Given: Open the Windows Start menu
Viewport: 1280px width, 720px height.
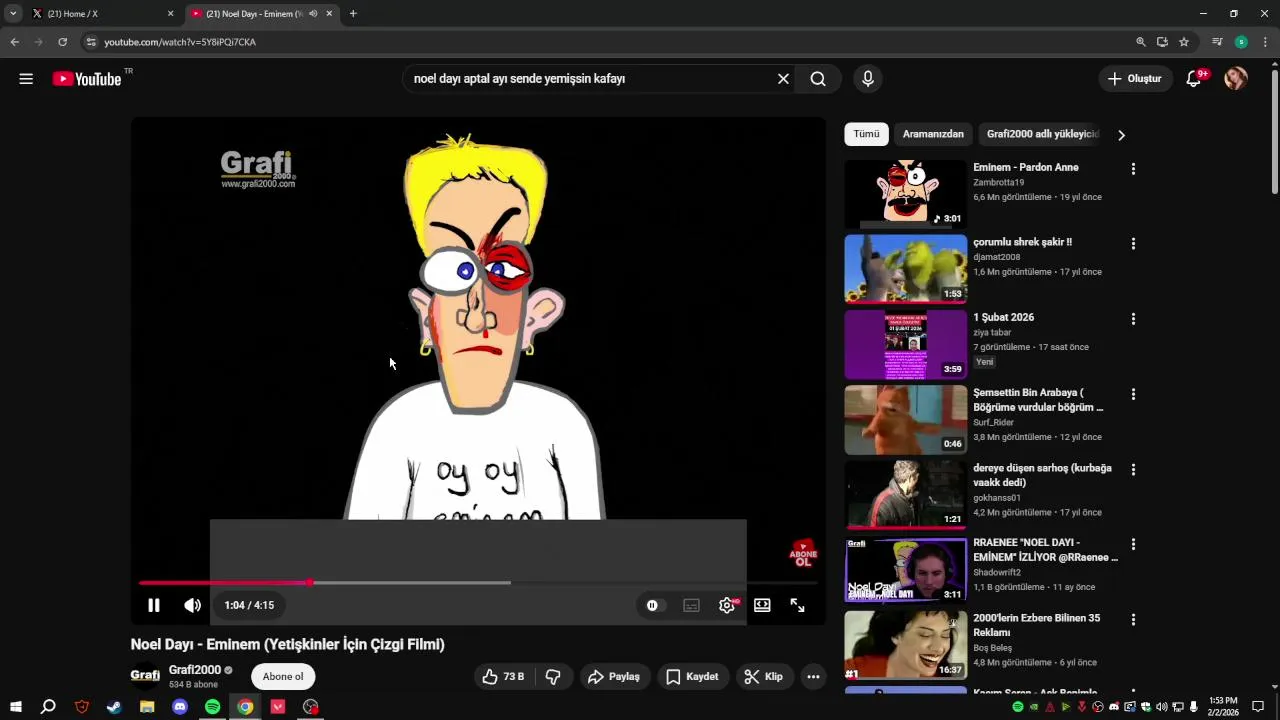Looking at the screenshot, I should coord(15,707).
